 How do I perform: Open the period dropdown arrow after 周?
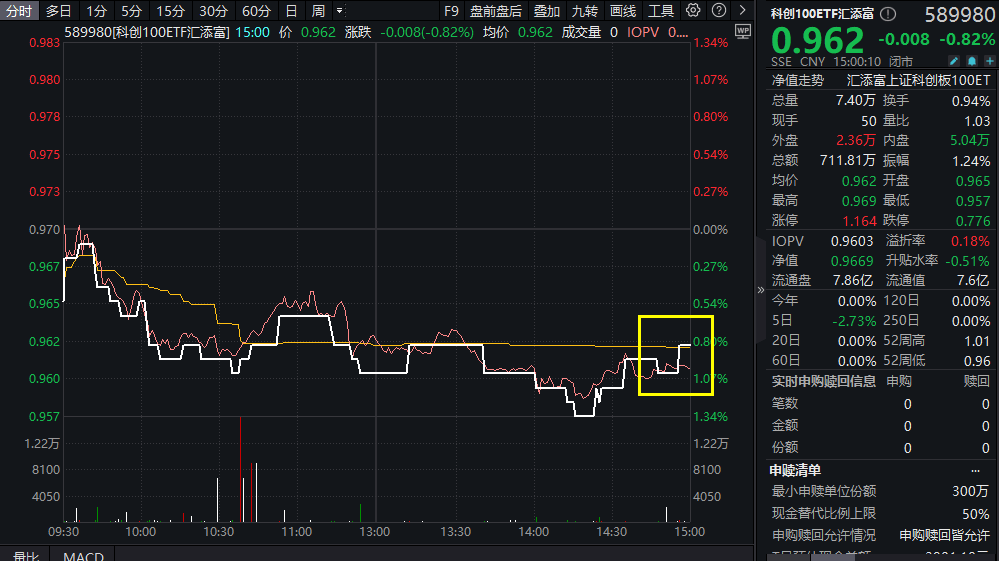click(340, 11)
